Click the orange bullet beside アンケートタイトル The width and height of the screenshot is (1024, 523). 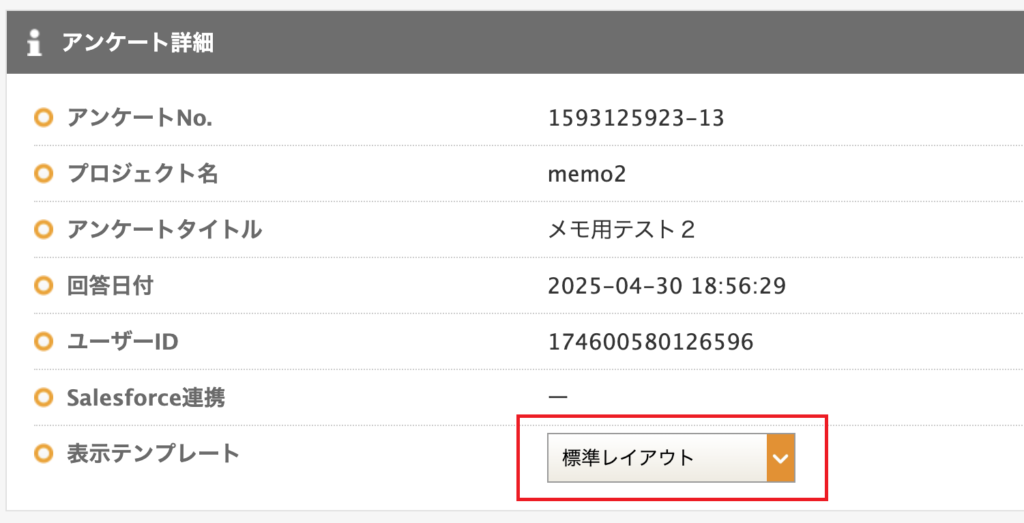[x=42, y=230]
